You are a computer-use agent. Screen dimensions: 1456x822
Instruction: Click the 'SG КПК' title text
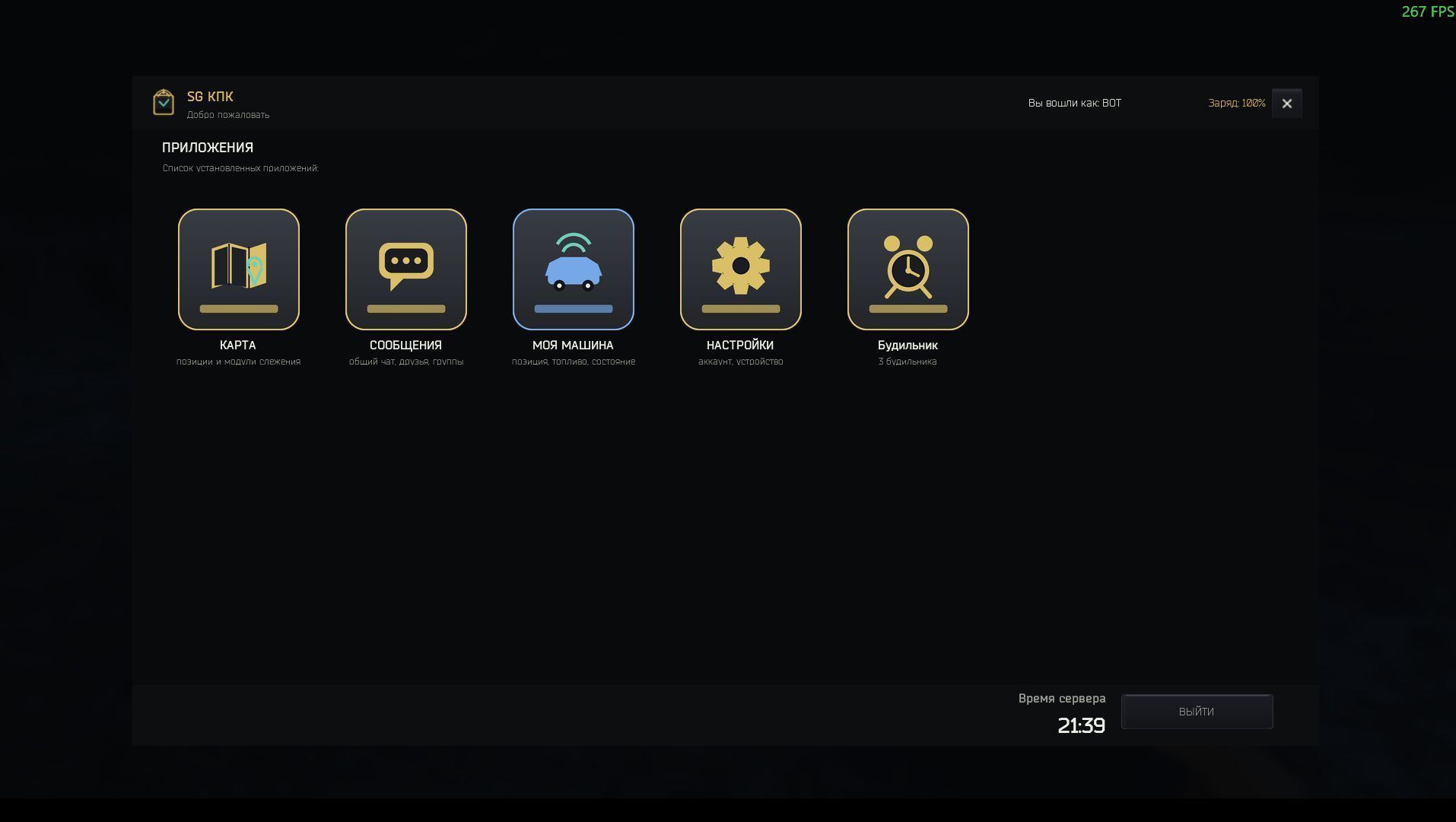210,97
